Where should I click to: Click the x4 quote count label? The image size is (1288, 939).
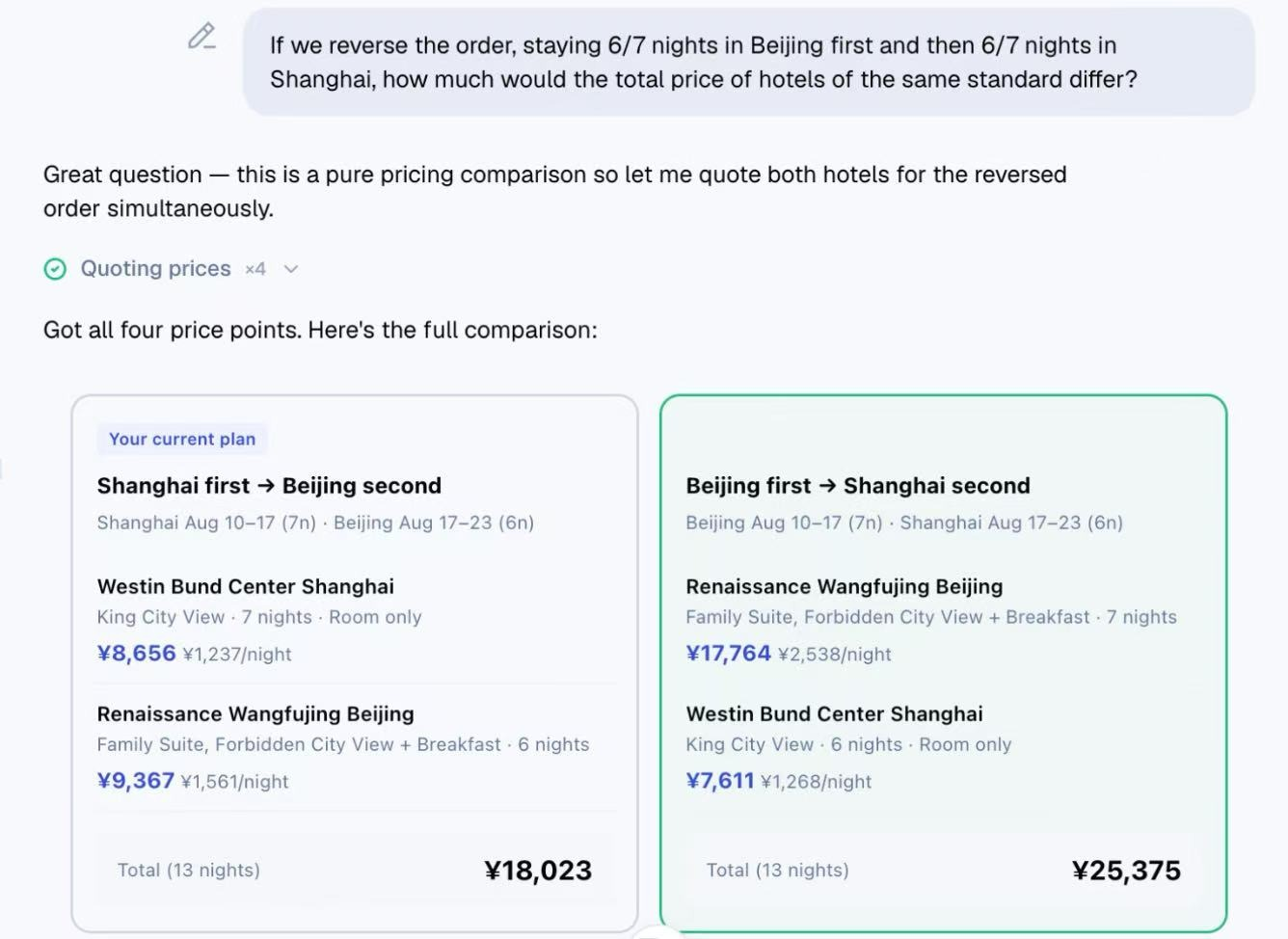(x=255, y=269)
